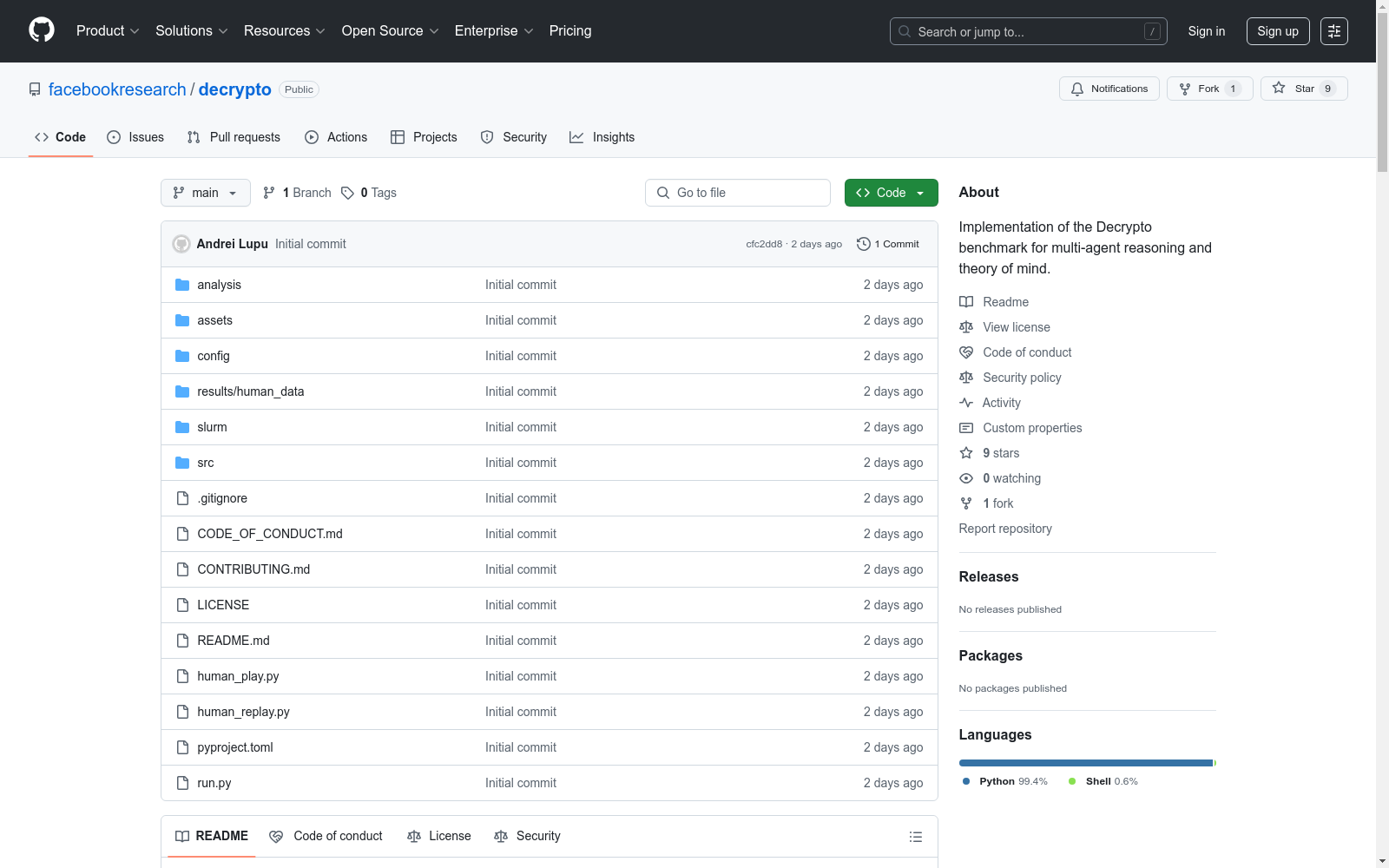Image resolution: width=1389 pixels, height=868 pixels.
Task: Click the folder icon beside src
Action: click(x=182, y=463)
